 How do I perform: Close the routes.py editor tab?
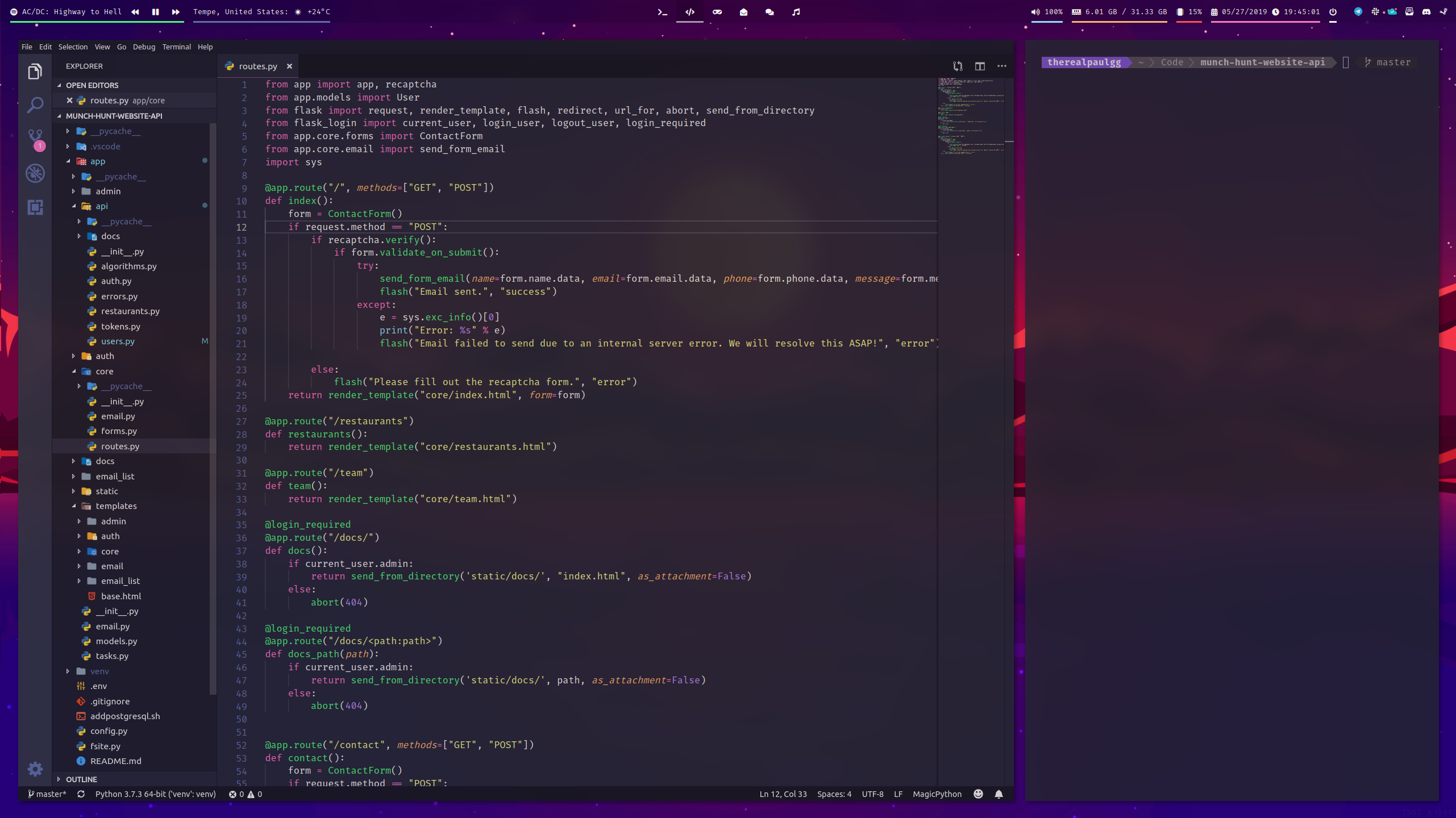(x=289, y=66)
